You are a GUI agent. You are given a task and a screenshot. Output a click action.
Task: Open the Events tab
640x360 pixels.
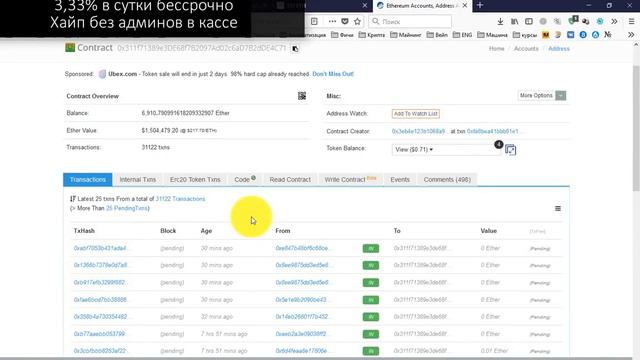click(x=400, y=180)
